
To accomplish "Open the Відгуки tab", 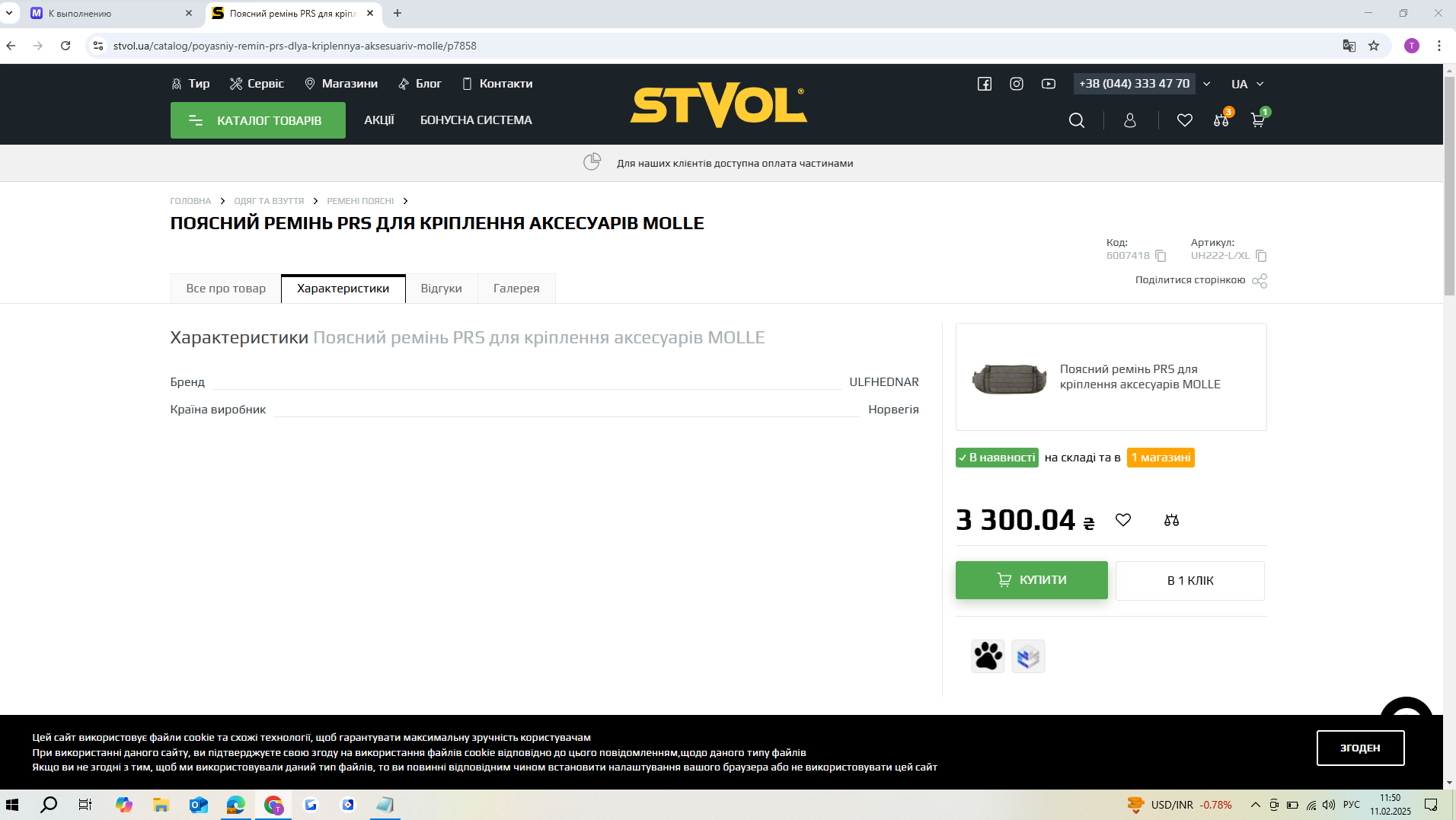I will [442, 289].
